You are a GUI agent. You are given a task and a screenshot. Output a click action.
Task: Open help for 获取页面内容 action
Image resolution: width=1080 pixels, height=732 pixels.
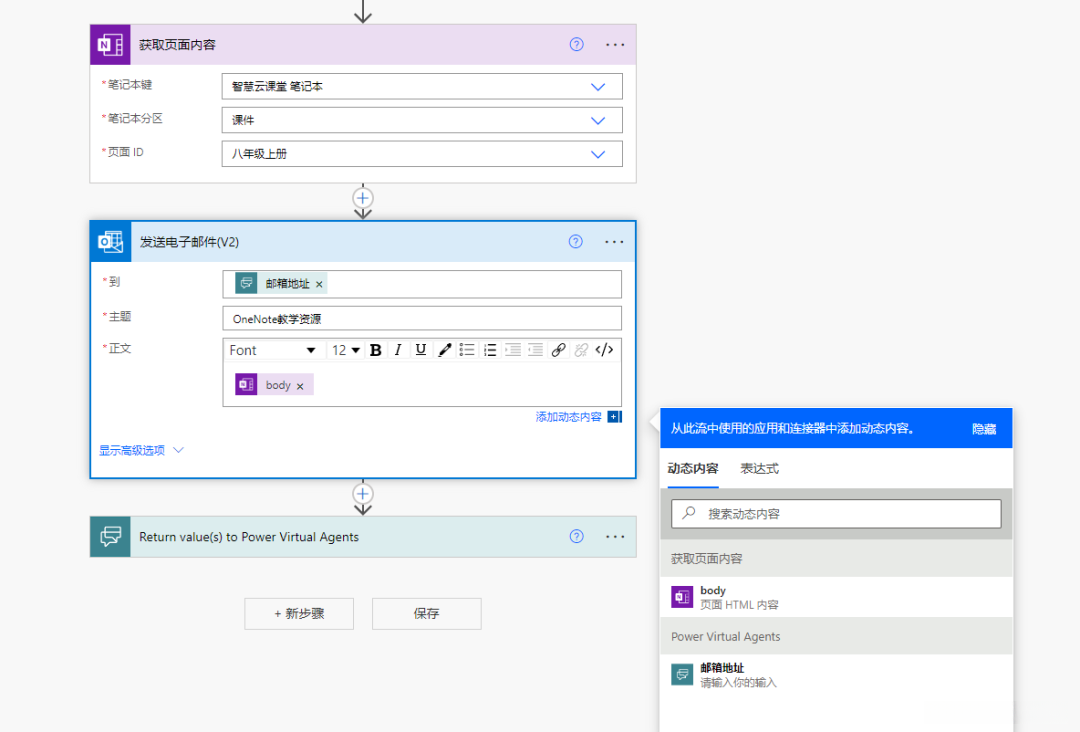(577, 45)
